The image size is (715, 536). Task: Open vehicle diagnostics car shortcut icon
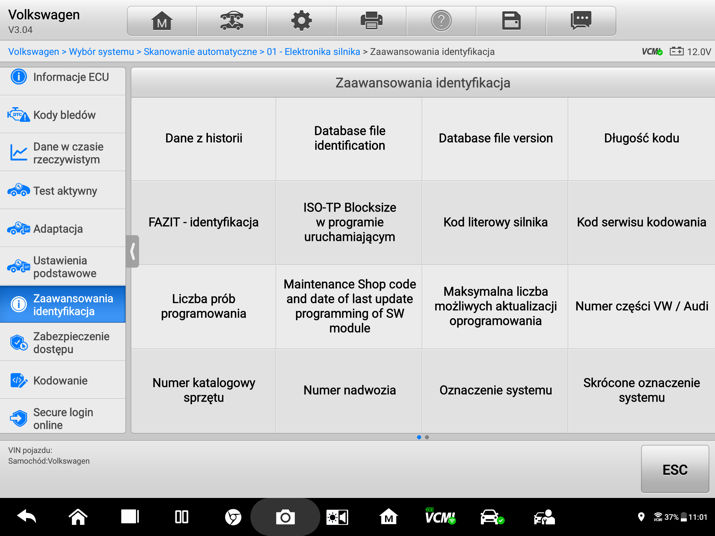click(492, 517)
